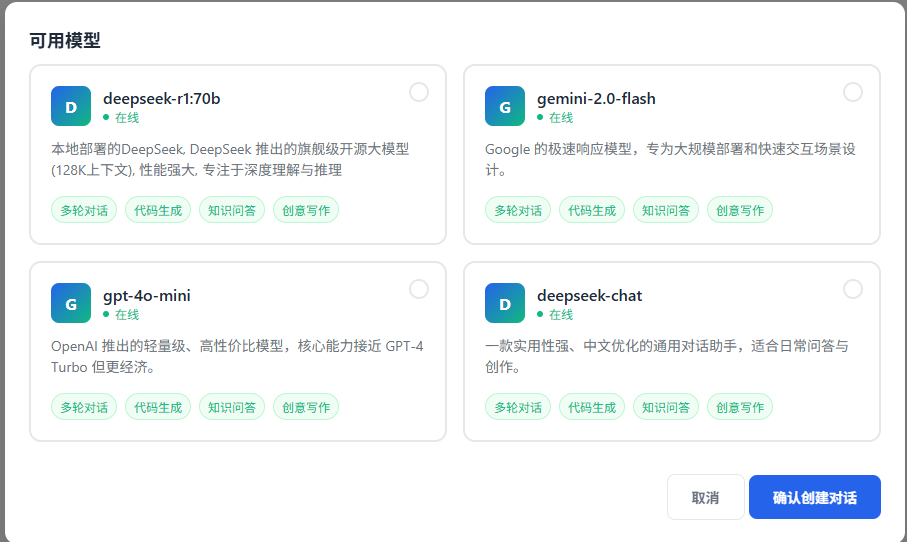Click the gpt-4o-mini model name
Viewport: 907px width, 542px height.
(146, 296)
